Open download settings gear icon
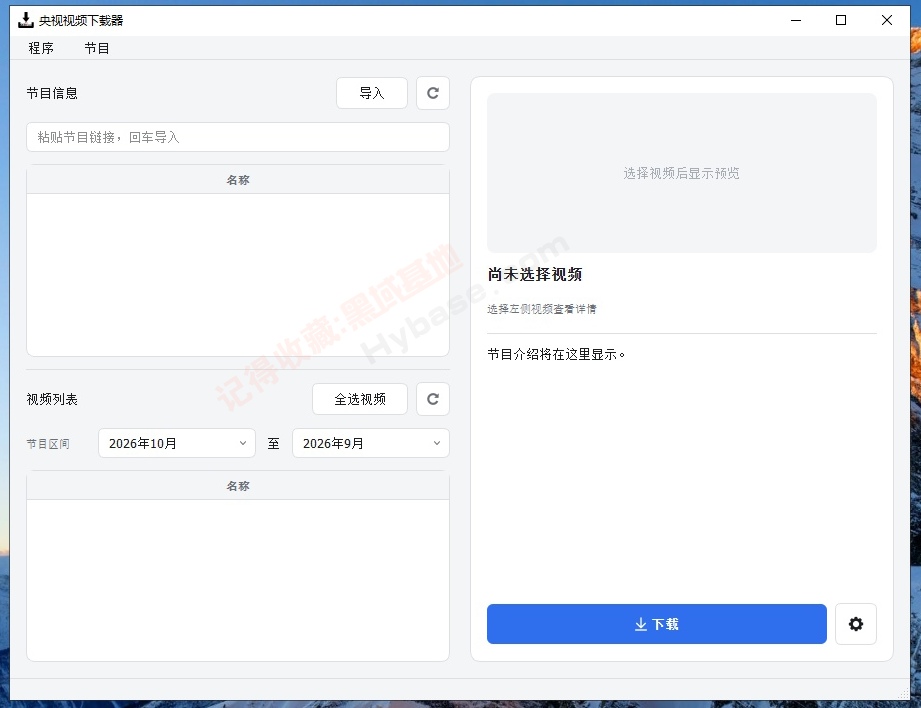Viewport: 921px width, 708px height. pyautogui.click(x=856, y=624)
